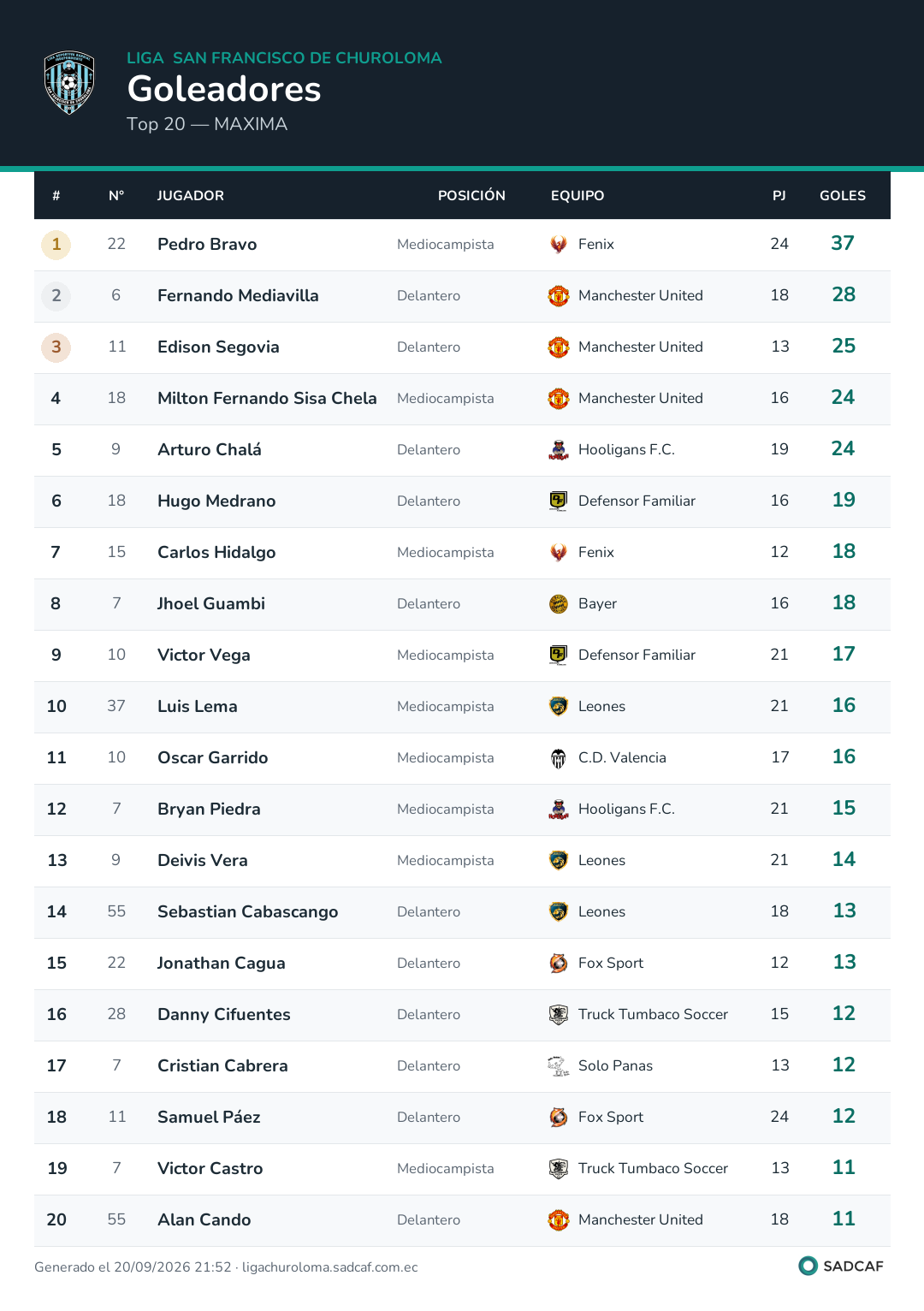Select player name Milton Fernando Sisa Chela
Image resolution: width=924 pixels, height=1311 pixels.
click(x=267, y=398)
